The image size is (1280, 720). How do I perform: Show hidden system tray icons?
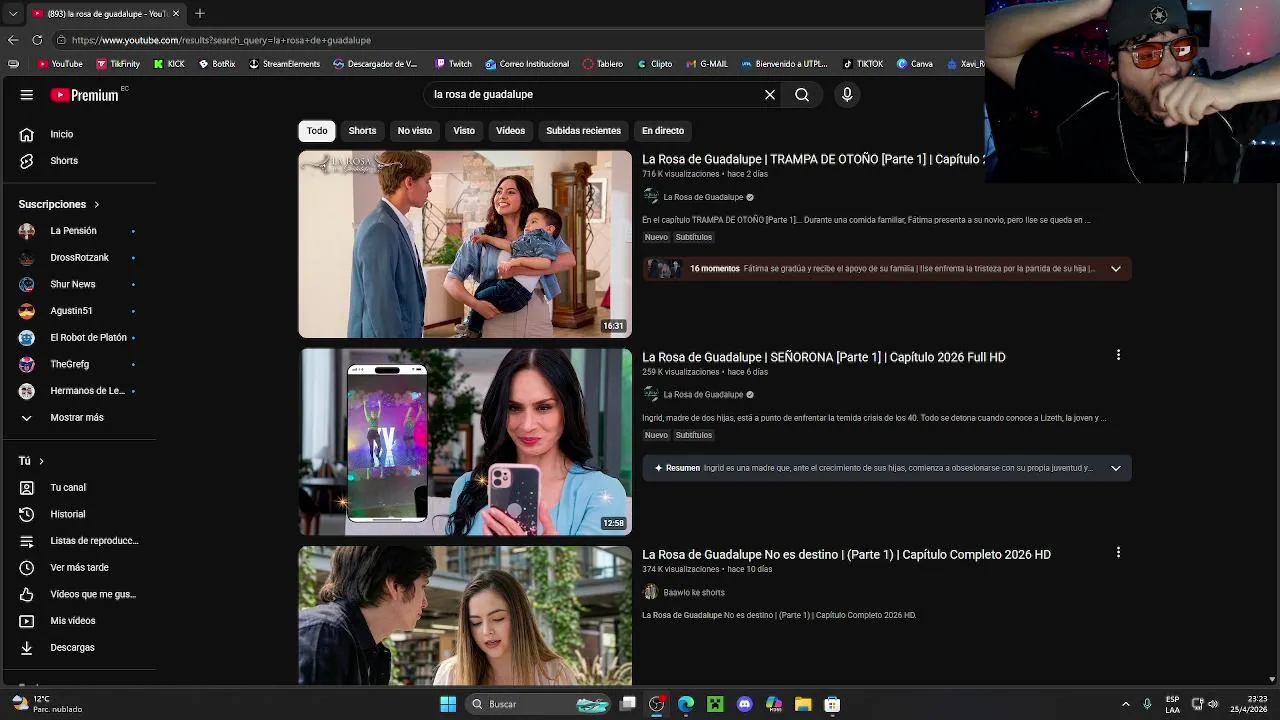tap(1125, 704)
